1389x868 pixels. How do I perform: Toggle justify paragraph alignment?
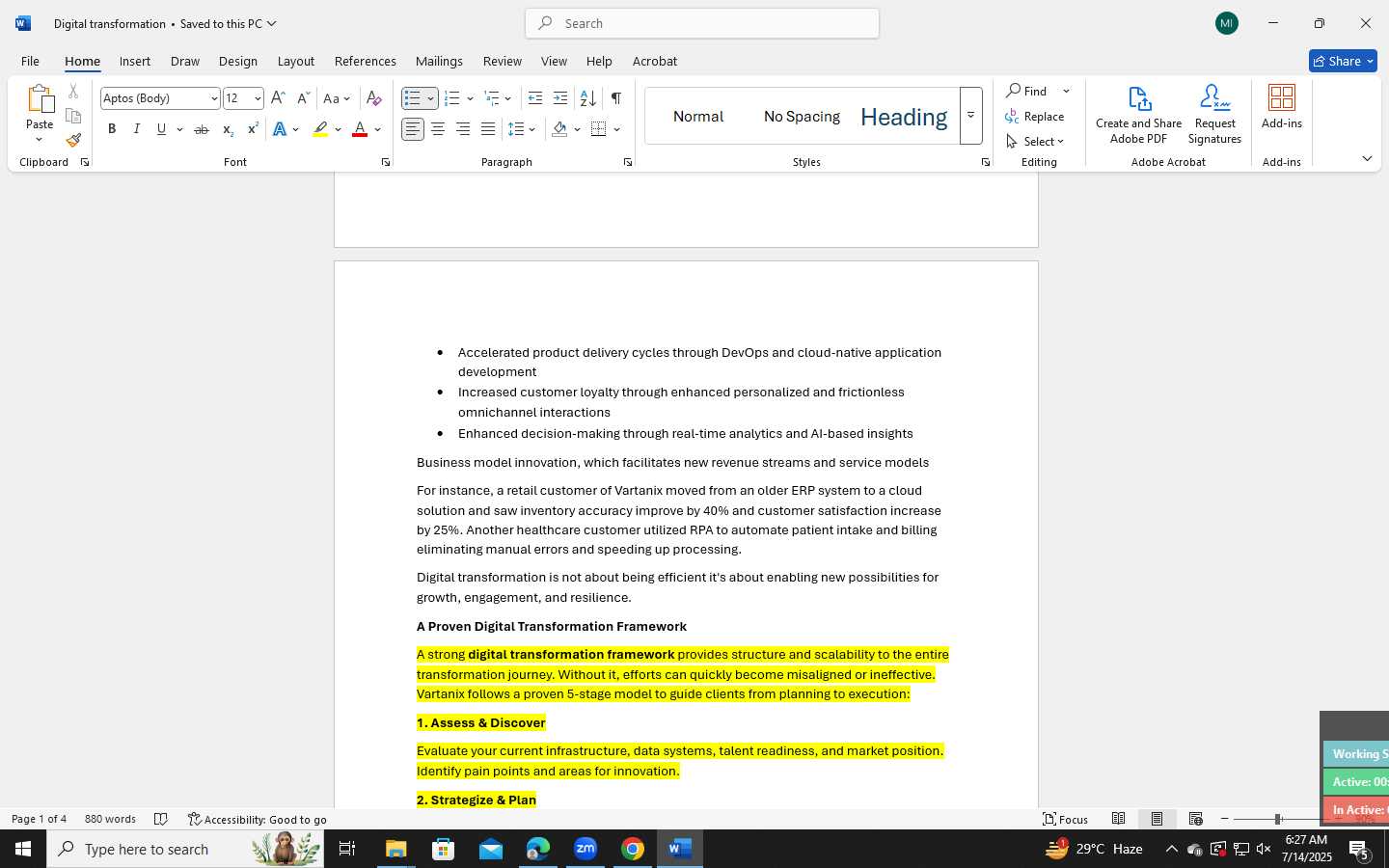488,129
